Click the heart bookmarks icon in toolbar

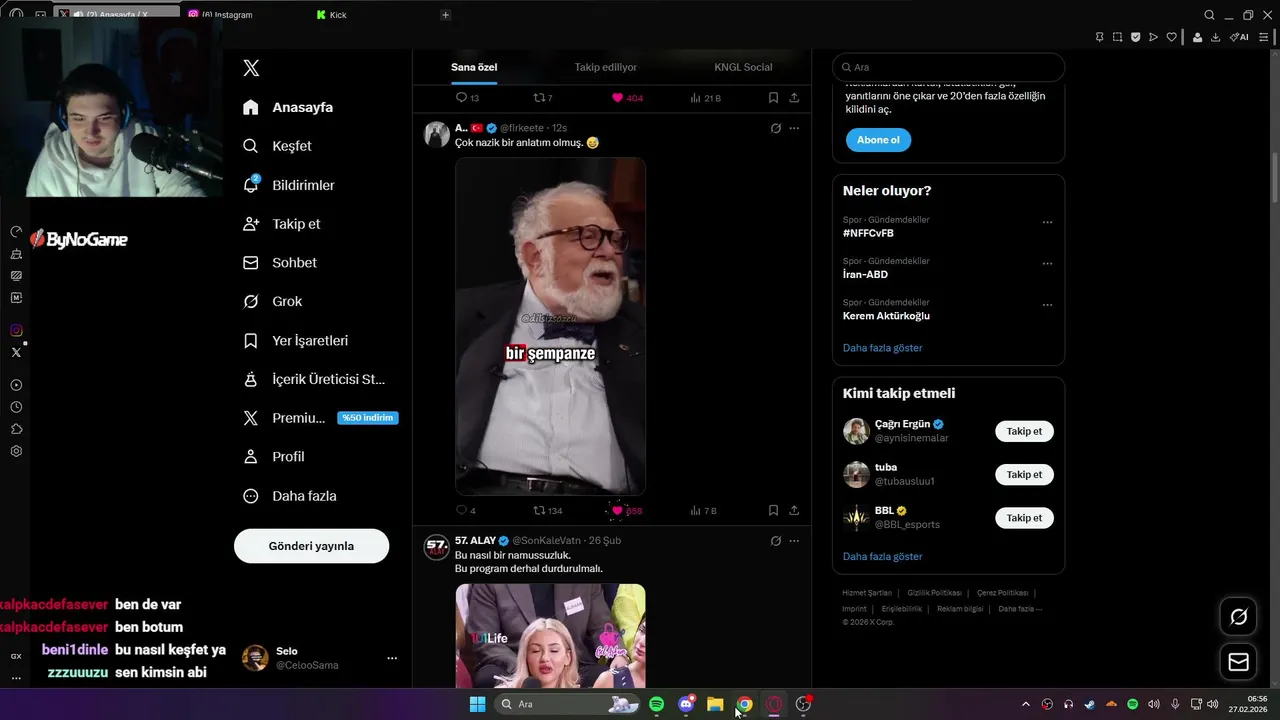click(x=1171, y=37)
